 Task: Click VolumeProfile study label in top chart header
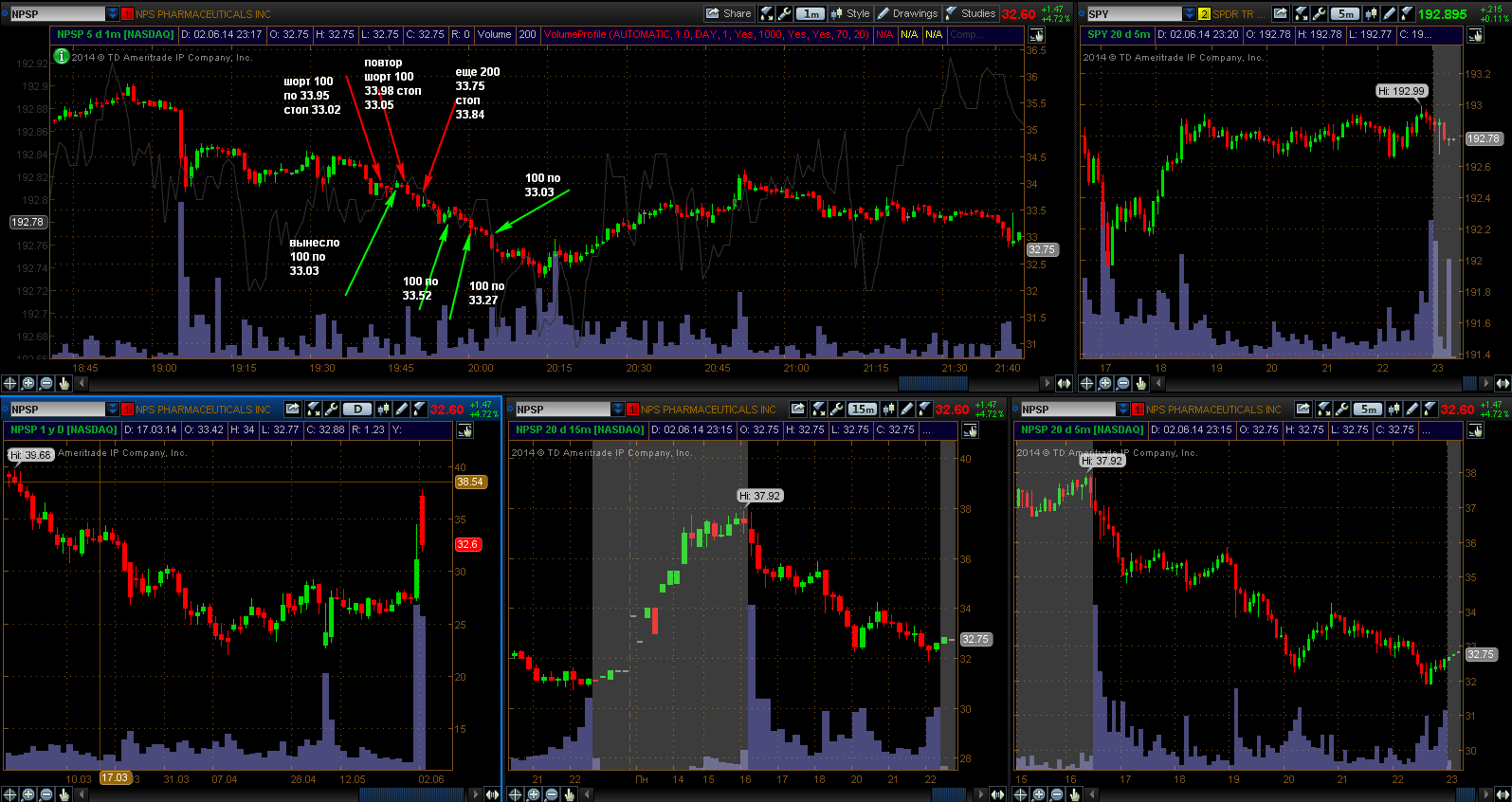(706, 34)
